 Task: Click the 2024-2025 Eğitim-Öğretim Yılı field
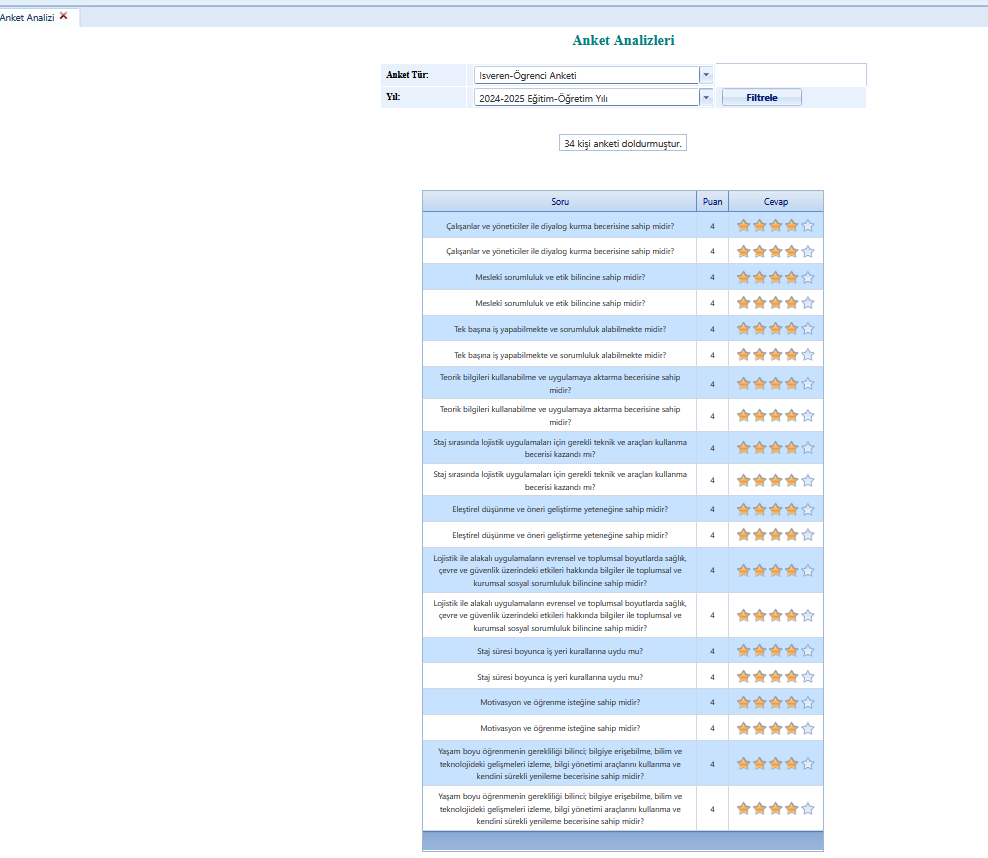(586, 98)
